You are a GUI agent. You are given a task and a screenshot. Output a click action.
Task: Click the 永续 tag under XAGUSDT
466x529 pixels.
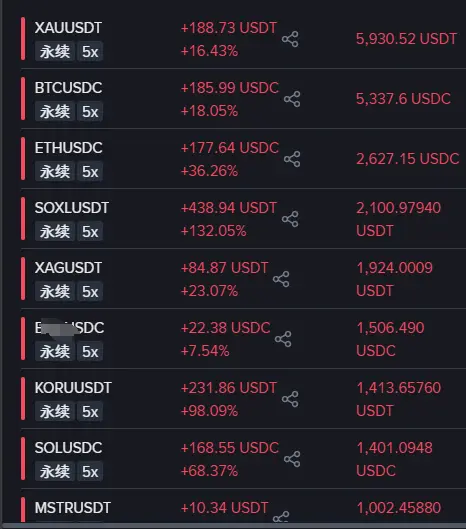tap(55, 292)
